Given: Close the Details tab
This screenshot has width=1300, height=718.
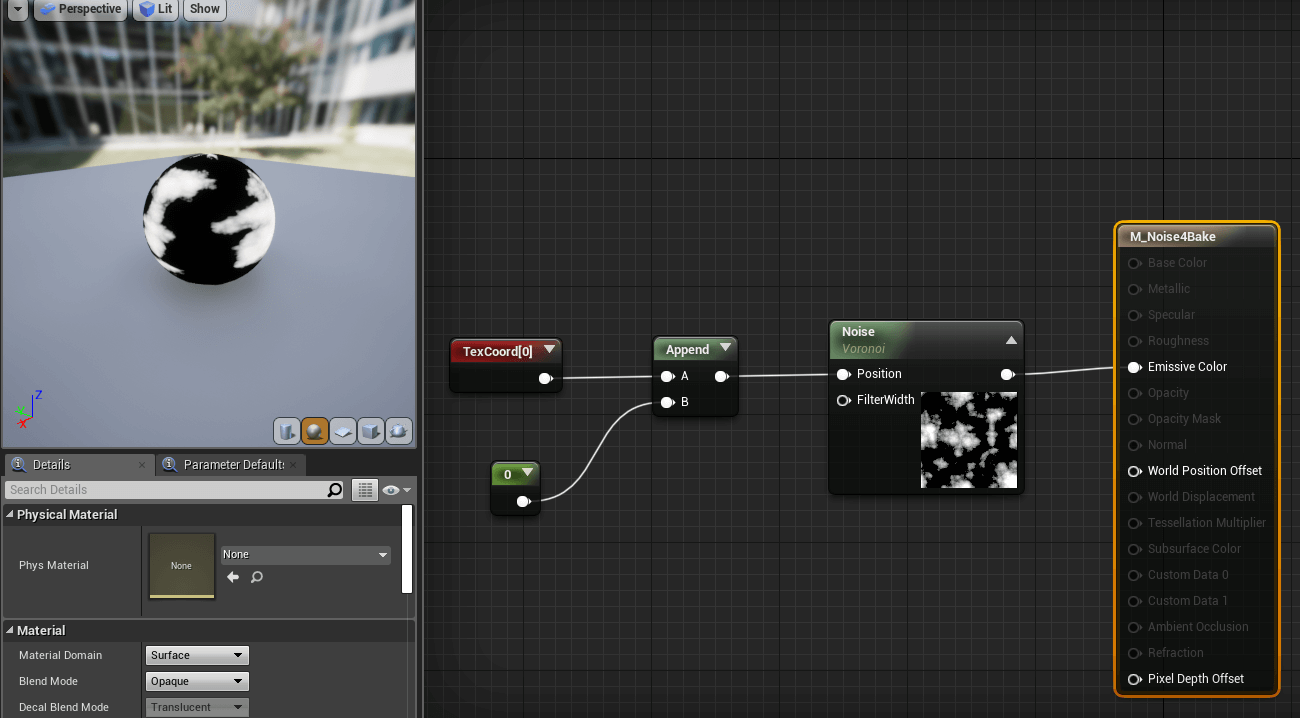Looking at the screenshot, I should pos(142,465).
